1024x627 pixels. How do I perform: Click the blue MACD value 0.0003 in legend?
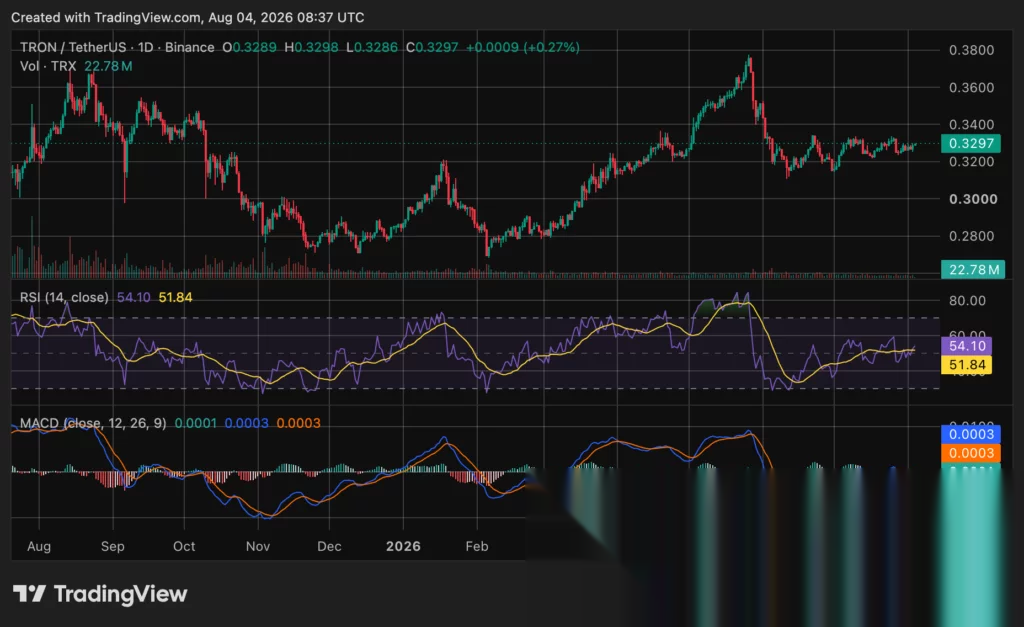[x=246, y=423]
